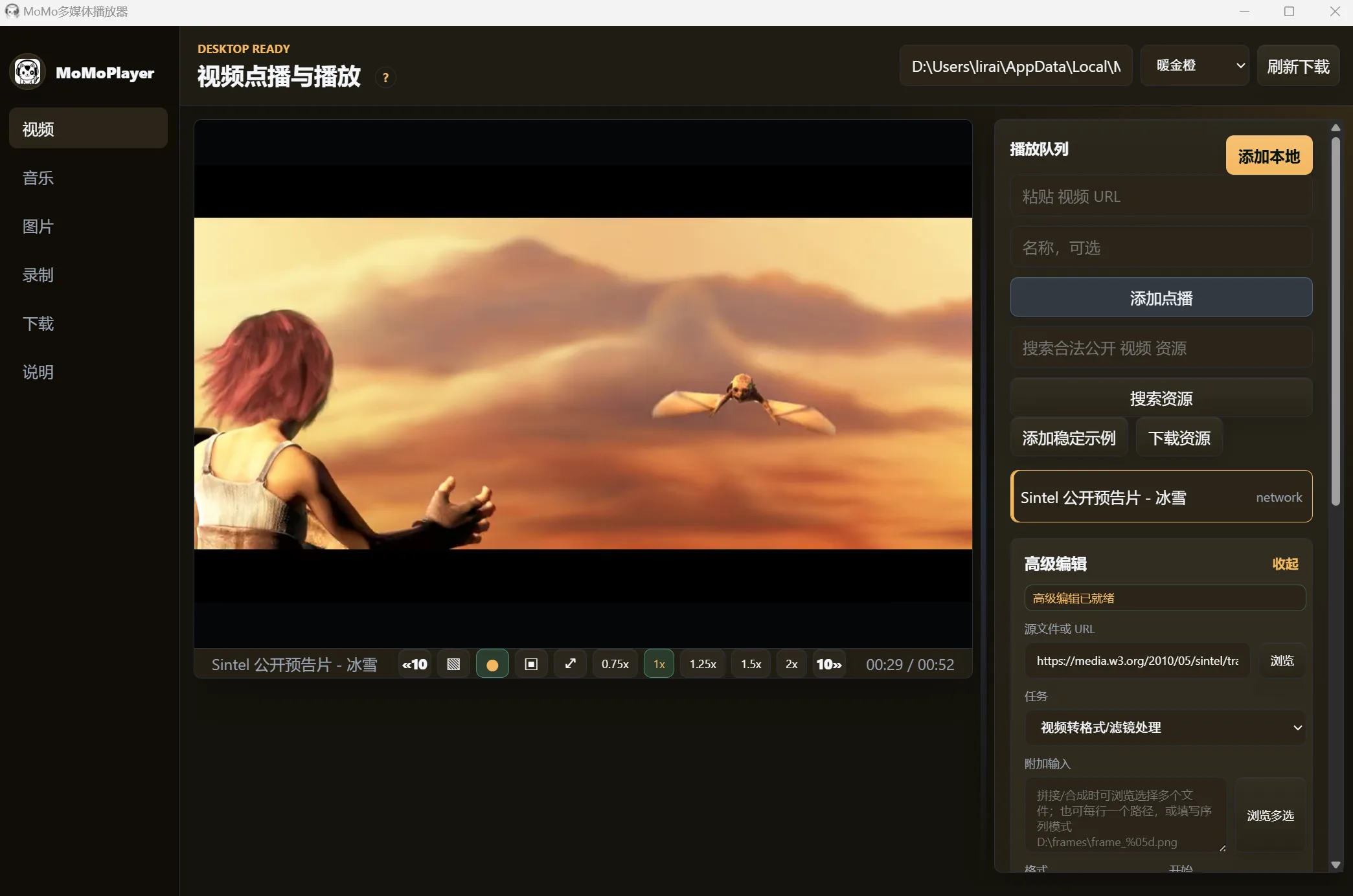The image size is (1353, 896).
Task: Click the hatched pattern icon in player bar
Action: coord(453,664)
